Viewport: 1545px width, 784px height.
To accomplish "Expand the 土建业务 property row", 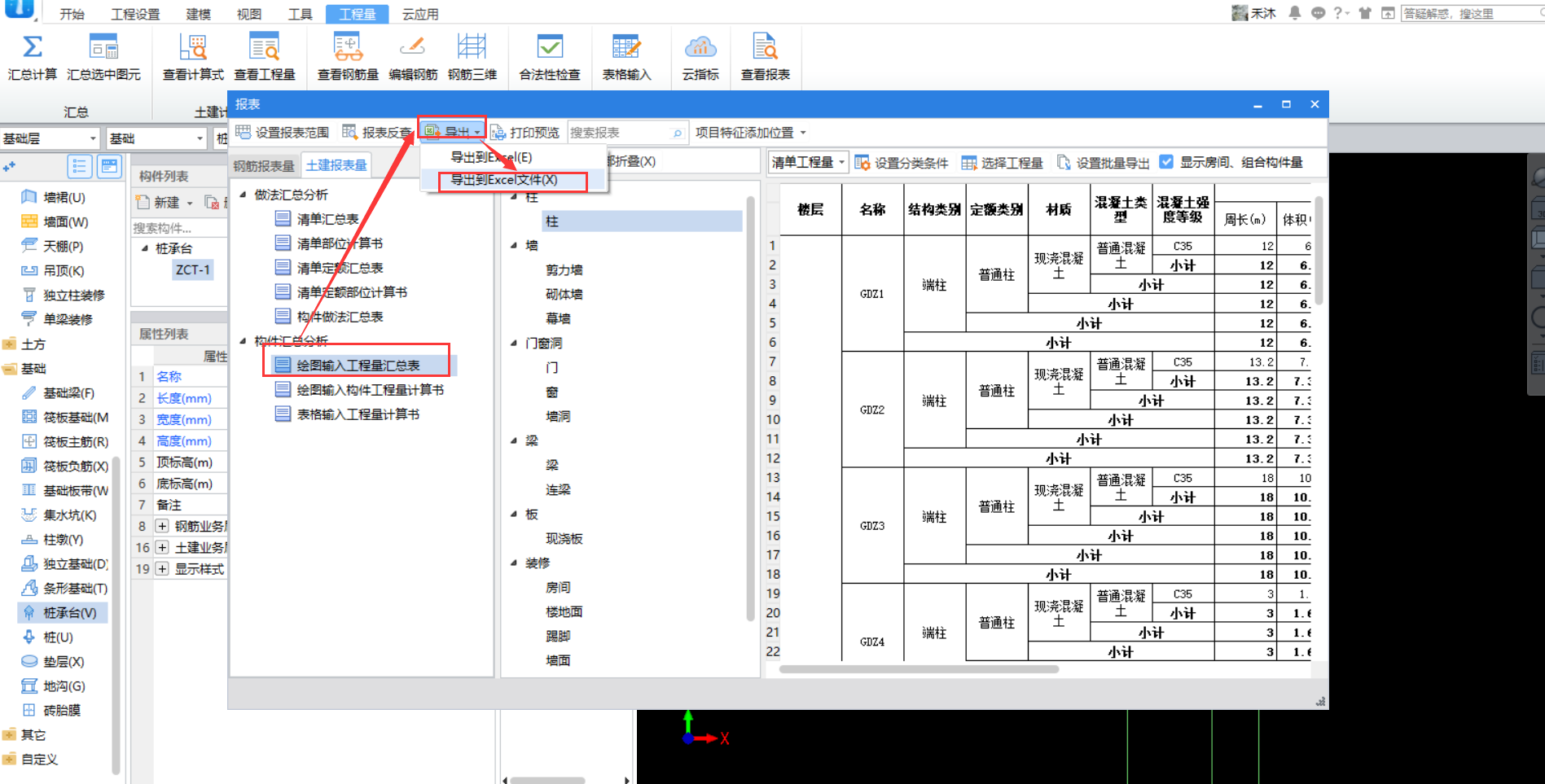I will 162,547.
